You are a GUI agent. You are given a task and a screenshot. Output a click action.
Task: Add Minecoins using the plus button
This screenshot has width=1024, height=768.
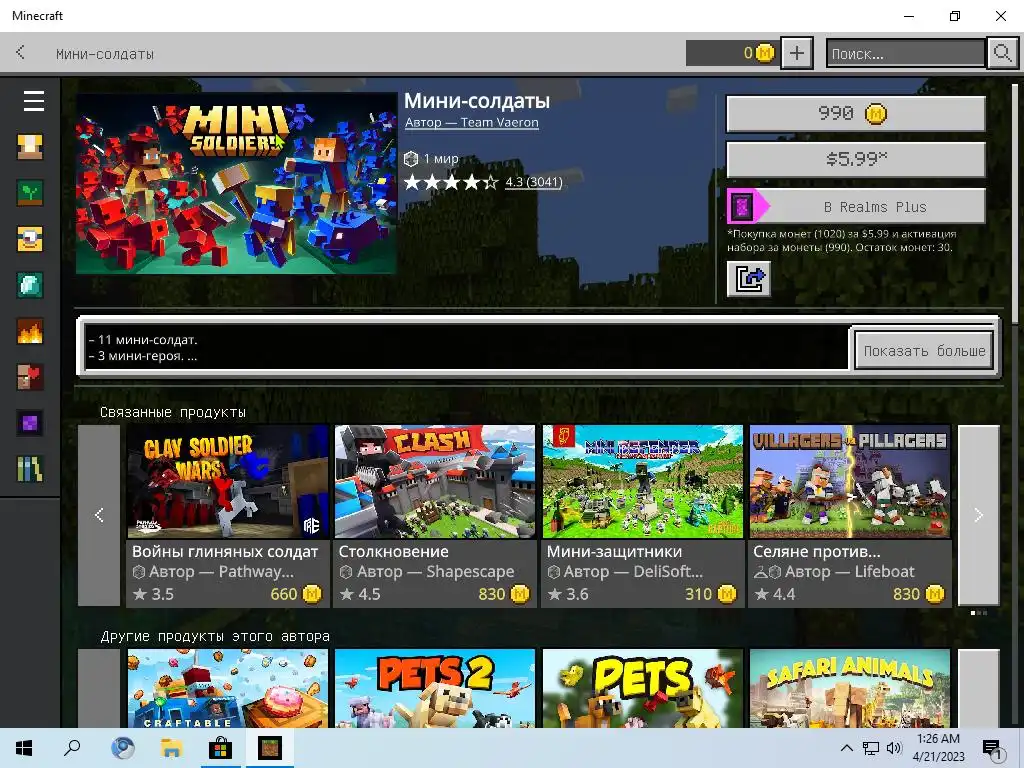click(x=797, y=53)
